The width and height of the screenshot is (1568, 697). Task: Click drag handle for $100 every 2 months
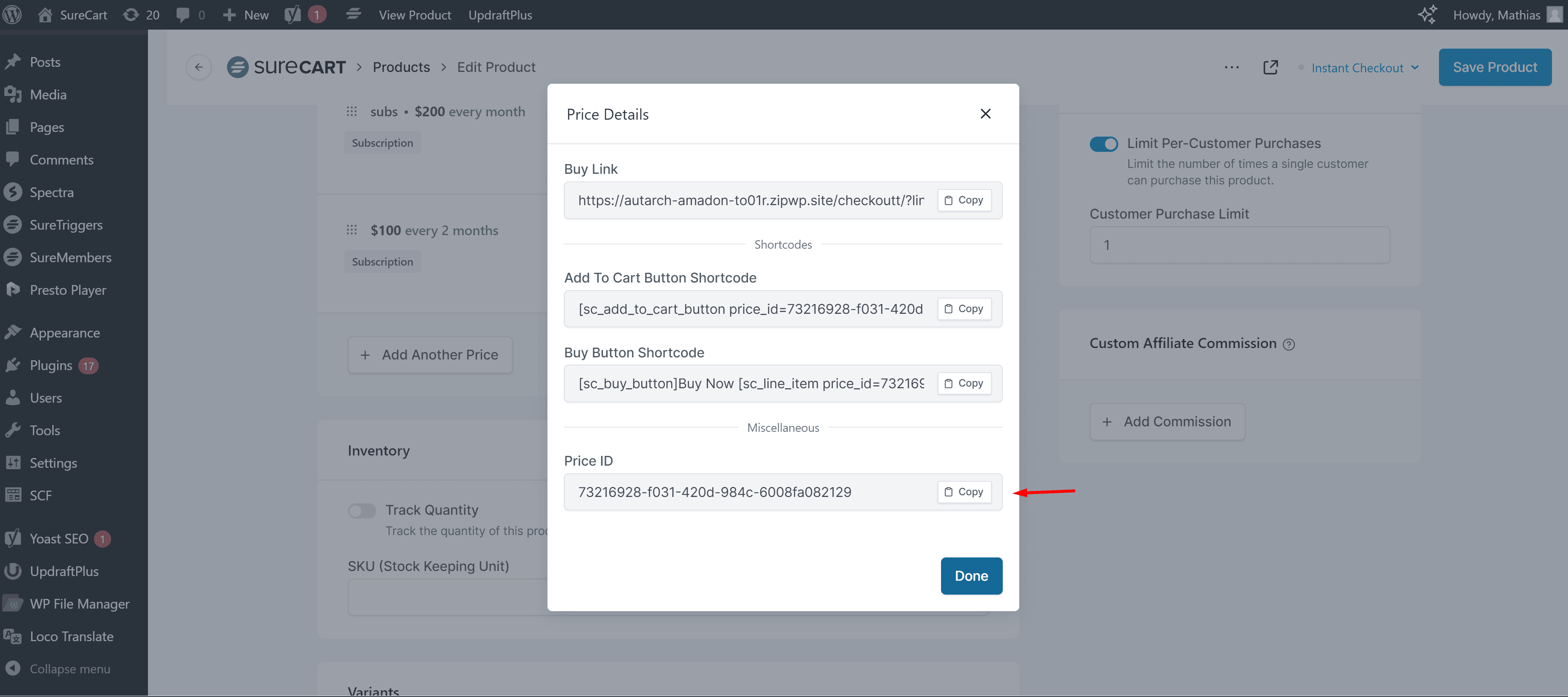[352, 230]
